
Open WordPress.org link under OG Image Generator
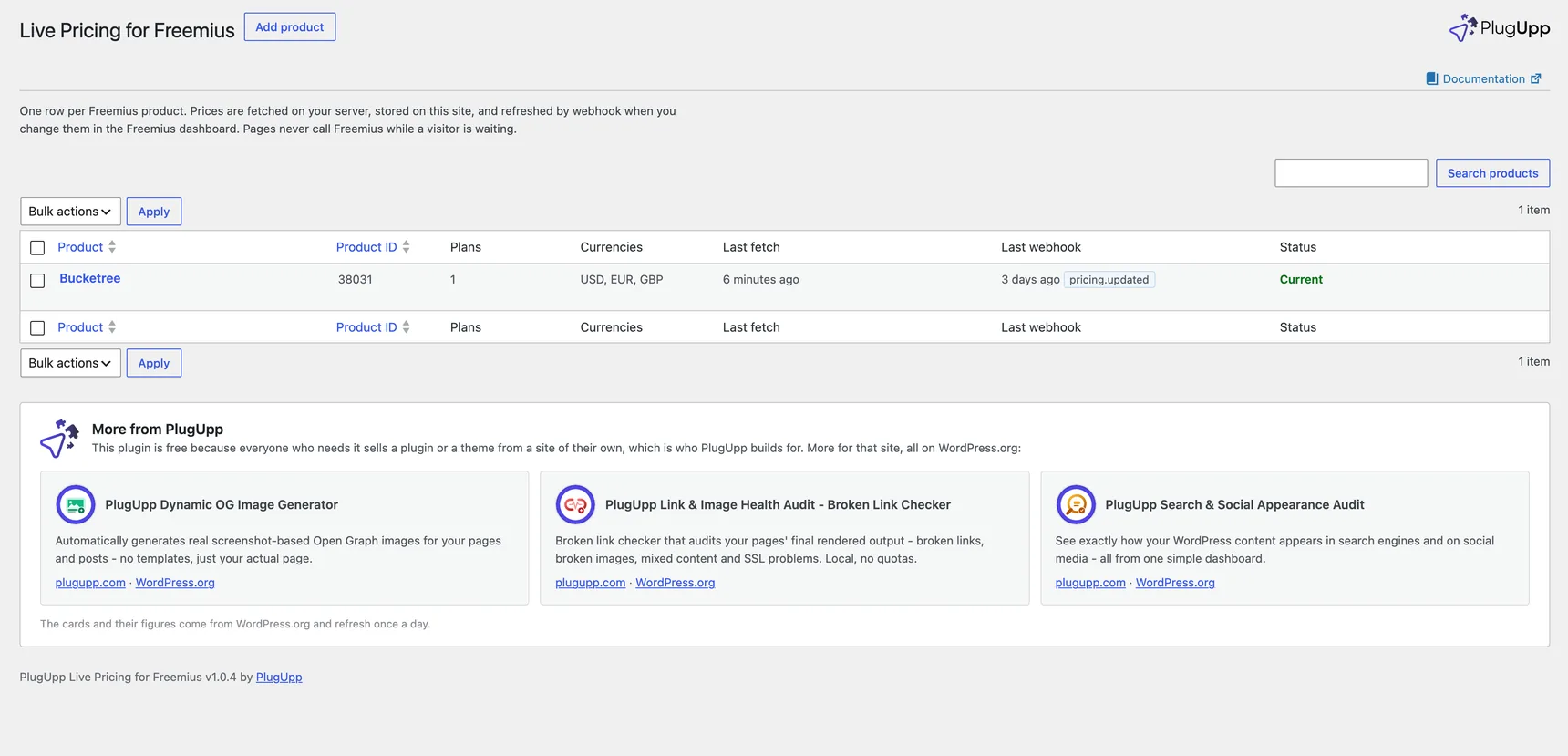[x=175, y=583]
